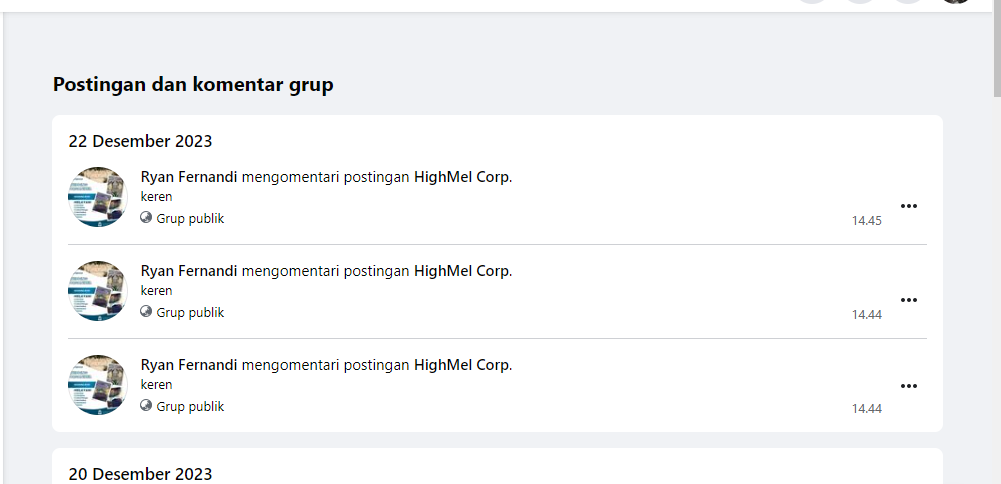
Task: Click Ryan Fernandi's name in the second entry
Action: 189,271
